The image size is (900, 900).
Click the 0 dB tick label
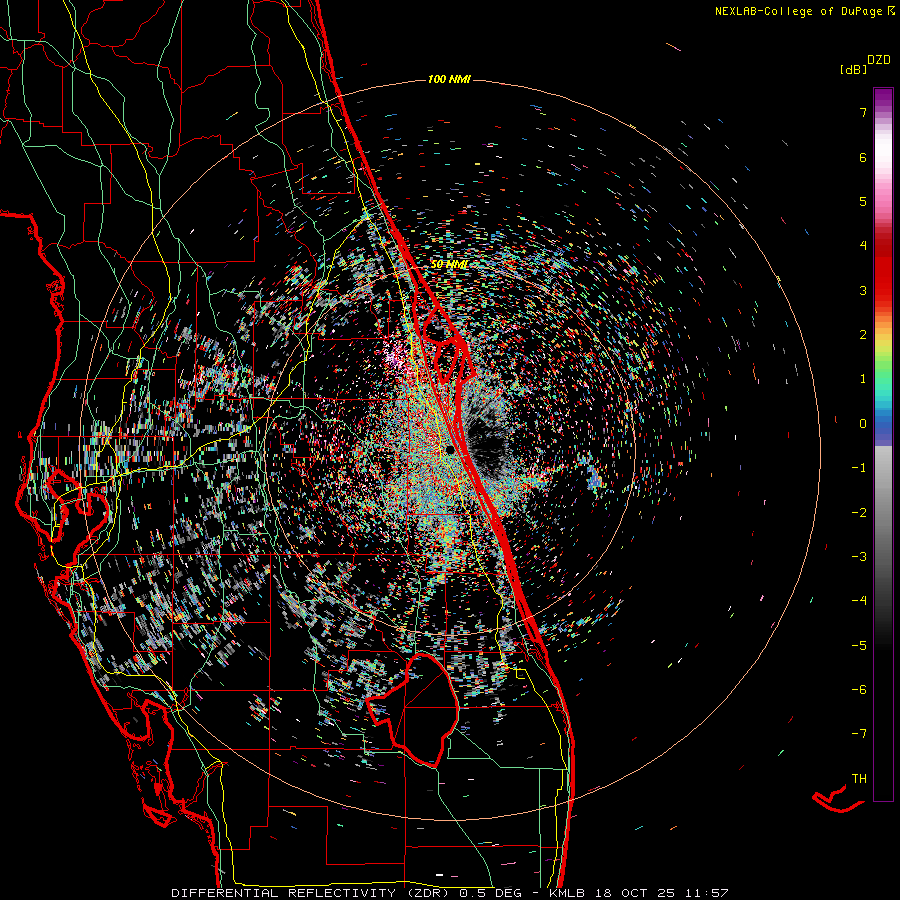point(863,424)
